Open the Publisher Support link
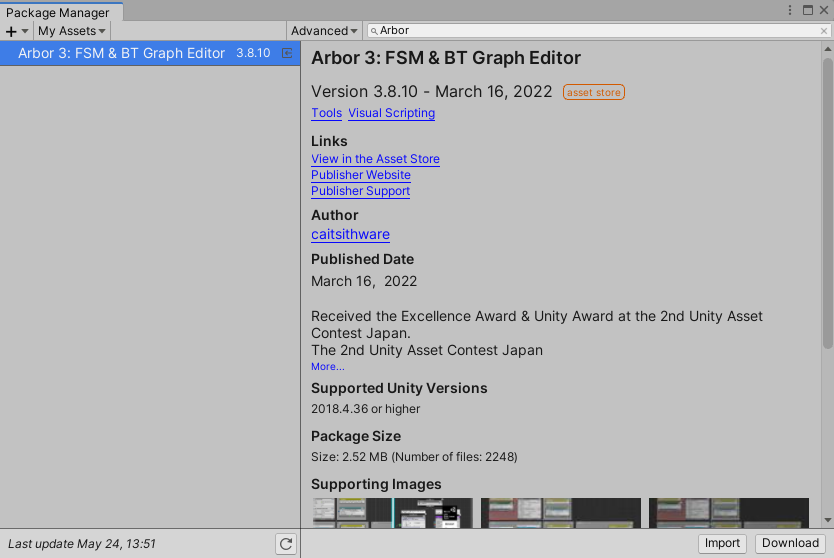Viewport: 834px width, 558px height. [x=360, y=191]
